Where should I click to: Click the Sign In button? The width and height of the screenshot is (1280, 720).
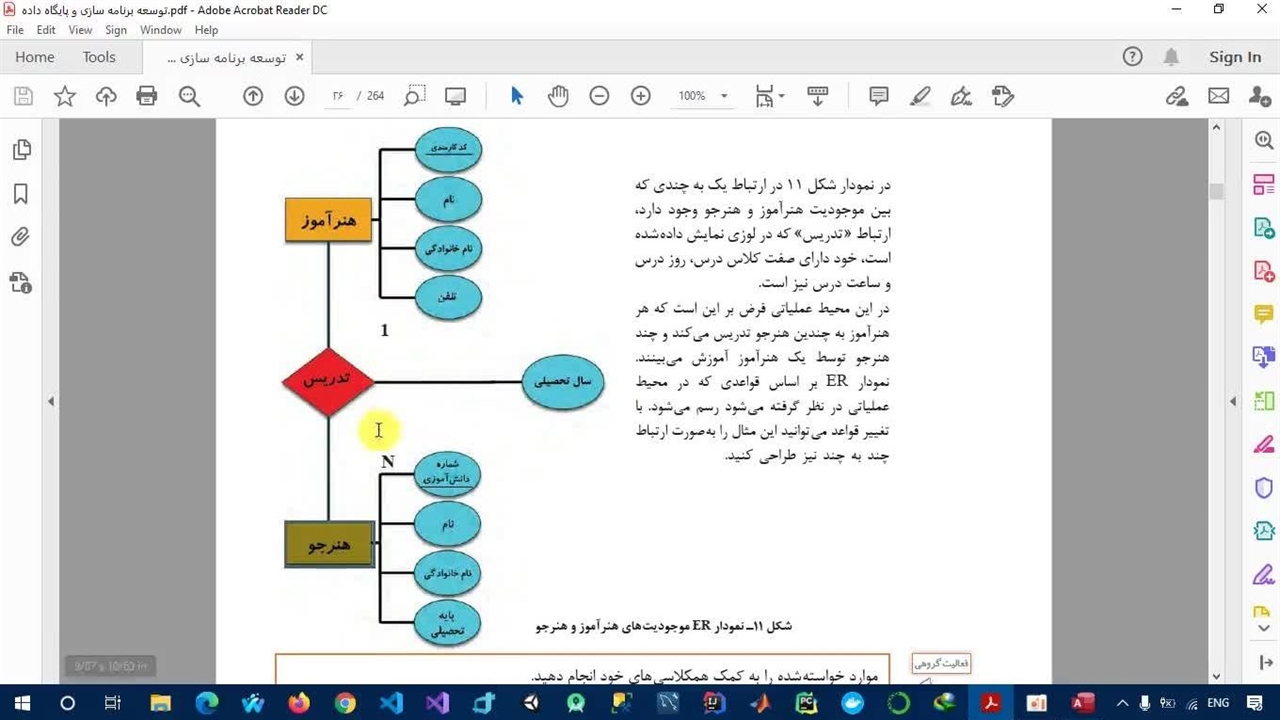coord(1235,57)
